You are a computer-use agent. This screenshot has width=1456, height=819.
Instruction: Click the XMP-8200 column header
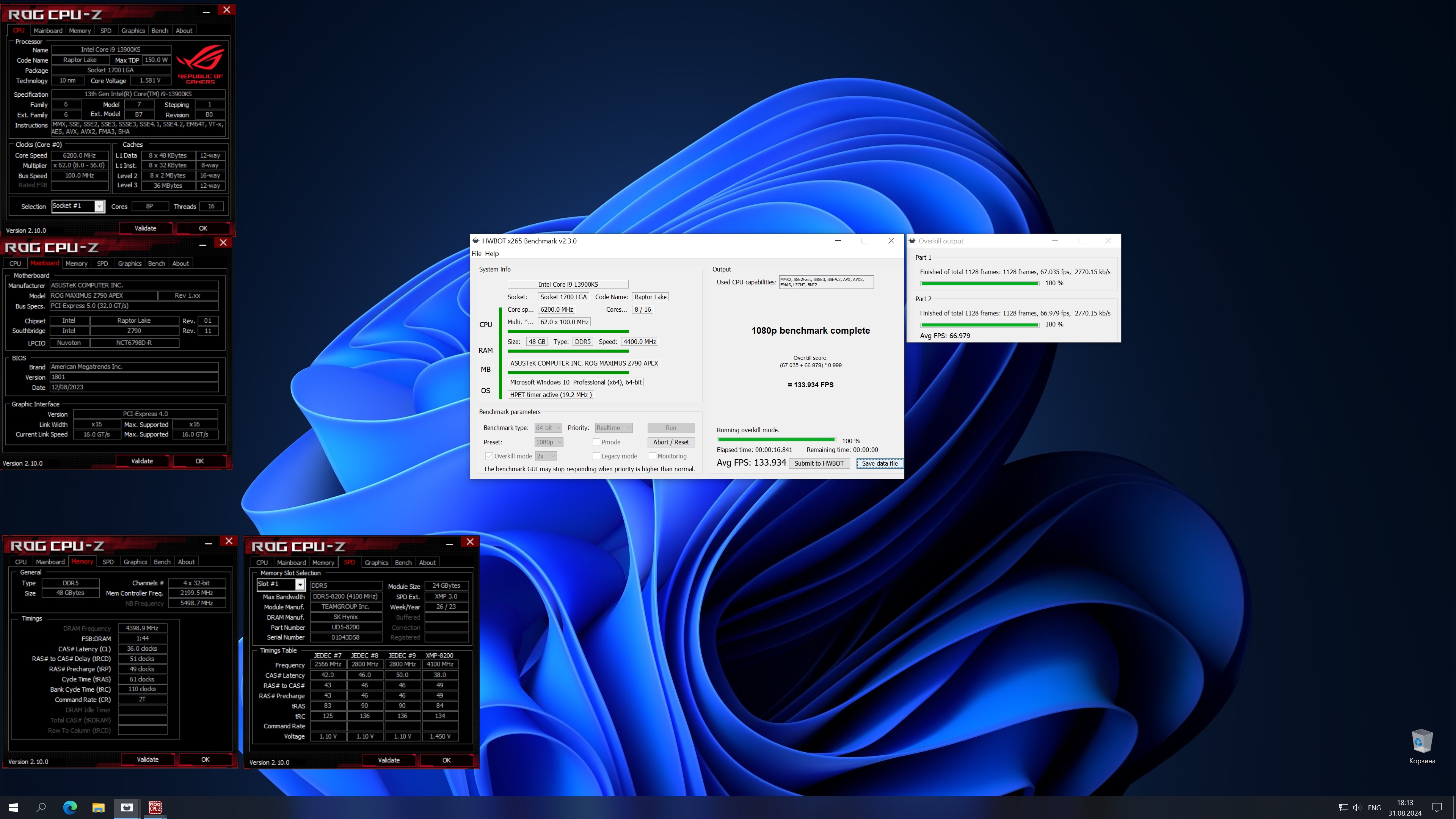tap(440, 656)
